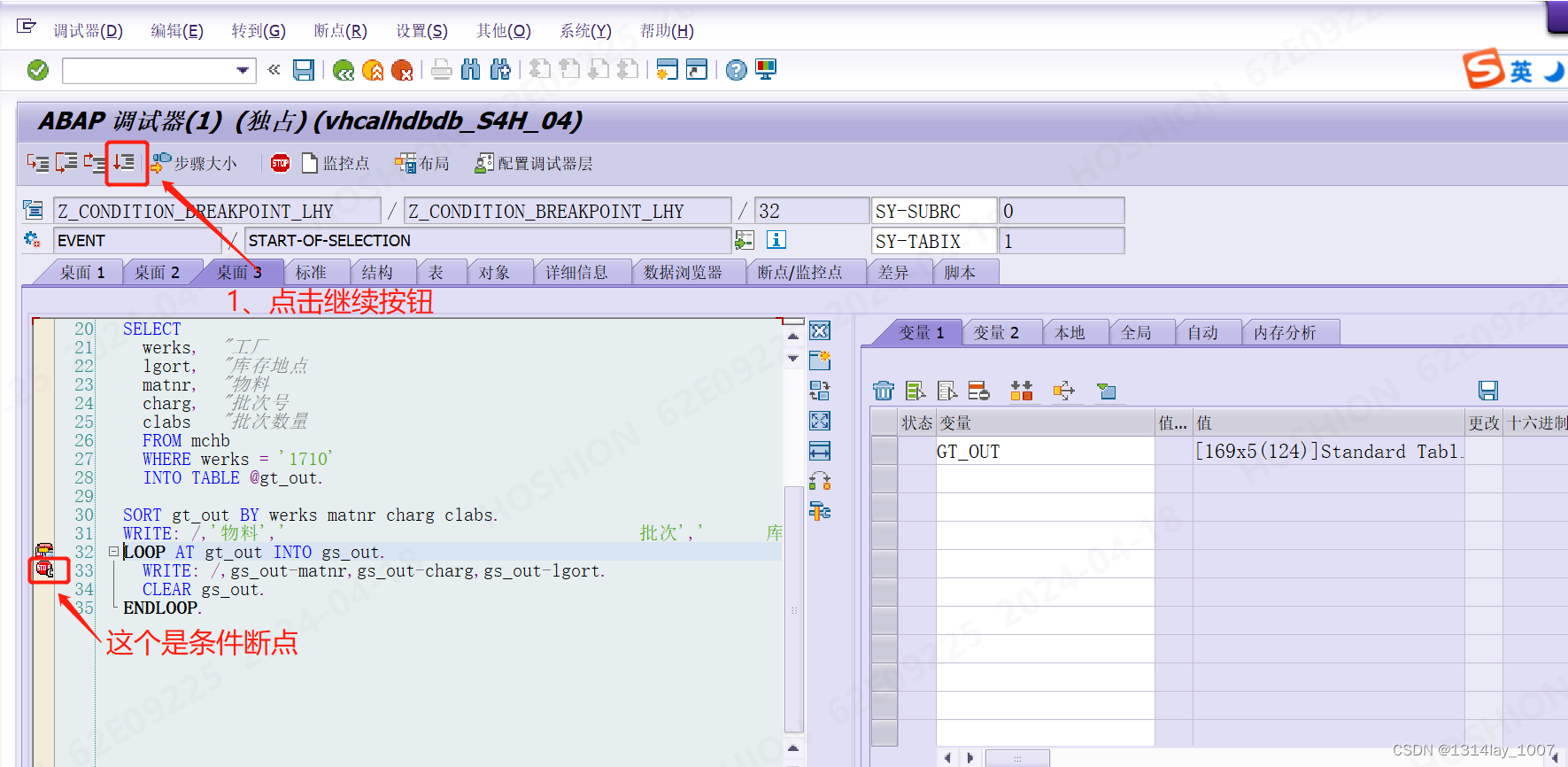
Task: Open the 帮助(H) menu
Action: click(667, 31)
